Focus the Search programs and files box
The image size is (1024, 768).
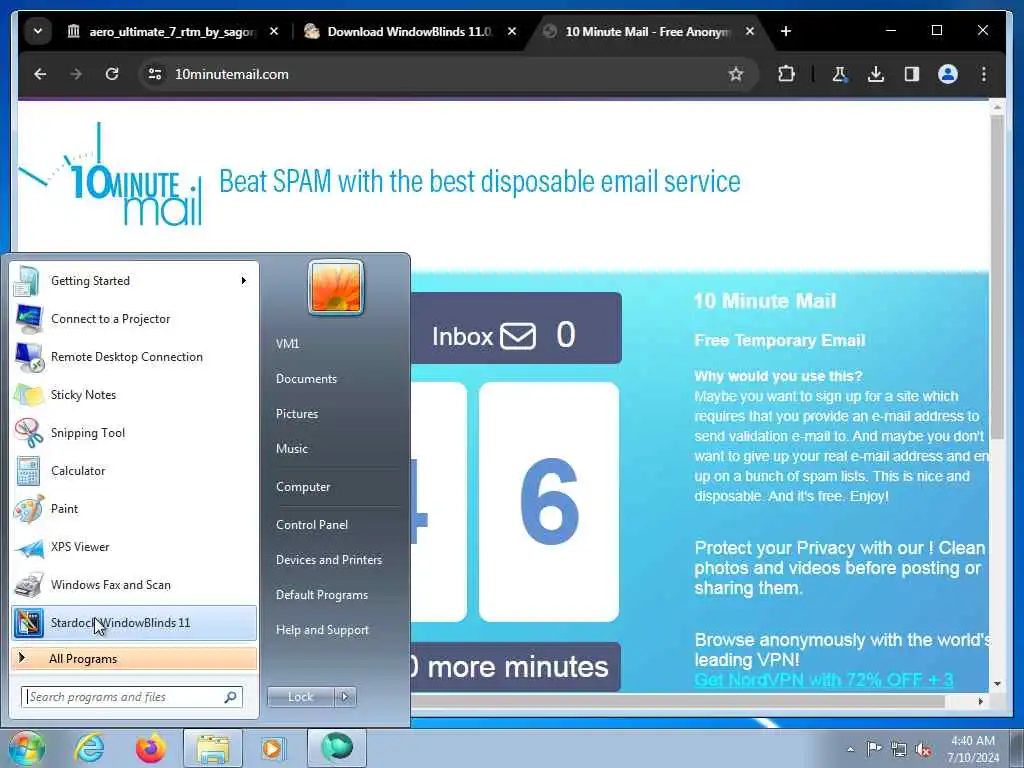point(132,697)
